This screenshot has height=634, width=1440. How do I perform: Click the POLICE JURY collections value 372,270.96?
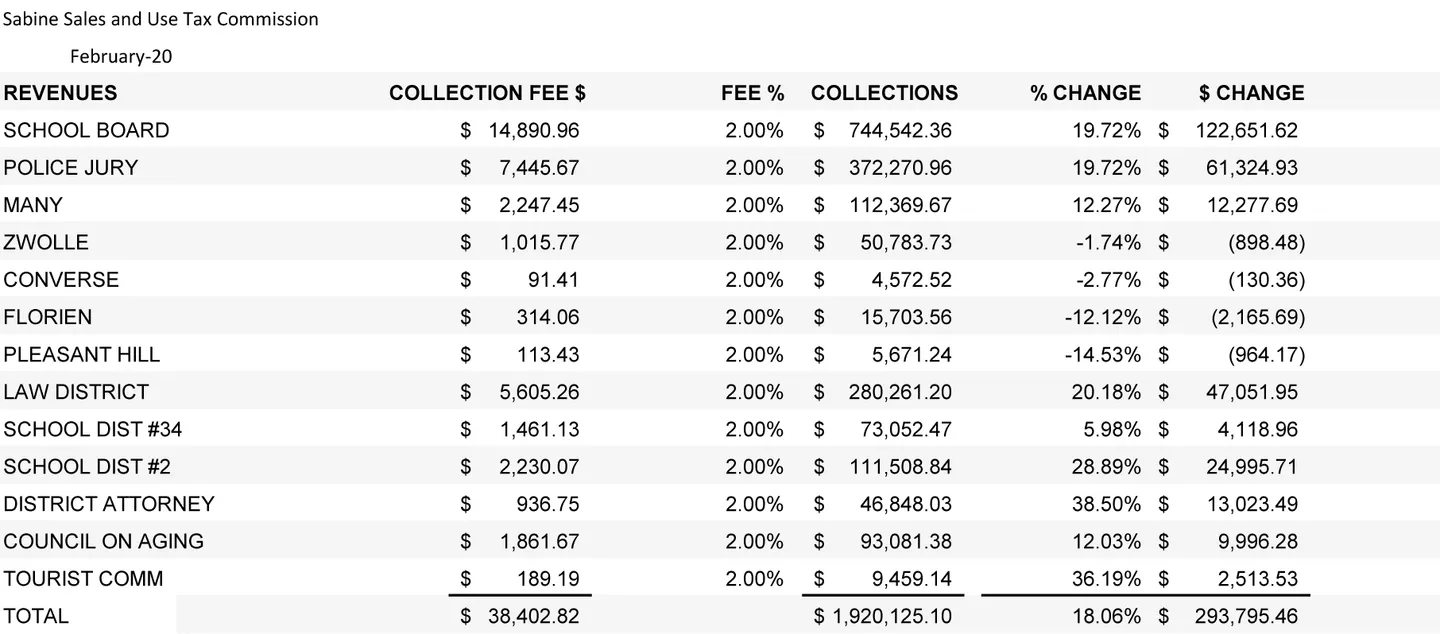900,168
